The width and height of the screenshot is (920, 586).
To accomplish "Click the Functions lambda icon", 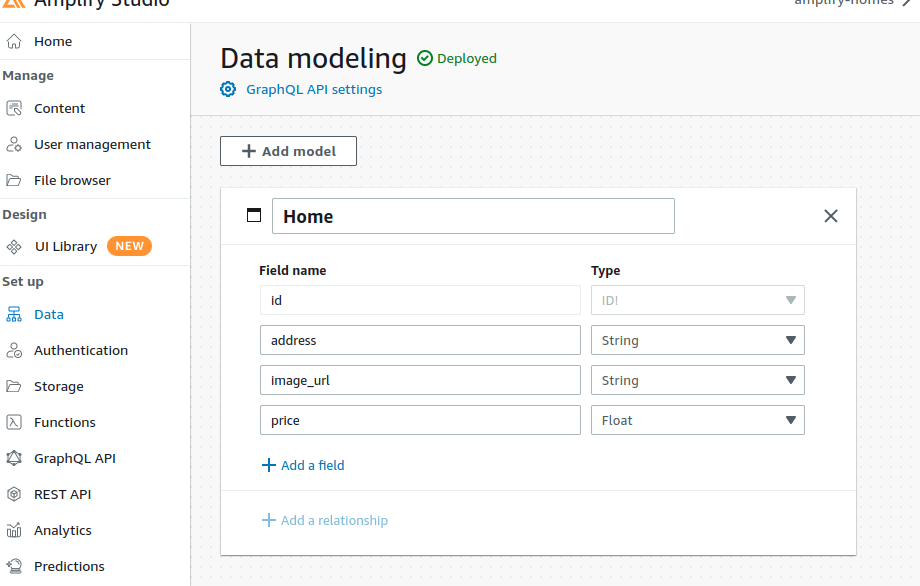I will (x=14, y=422).
